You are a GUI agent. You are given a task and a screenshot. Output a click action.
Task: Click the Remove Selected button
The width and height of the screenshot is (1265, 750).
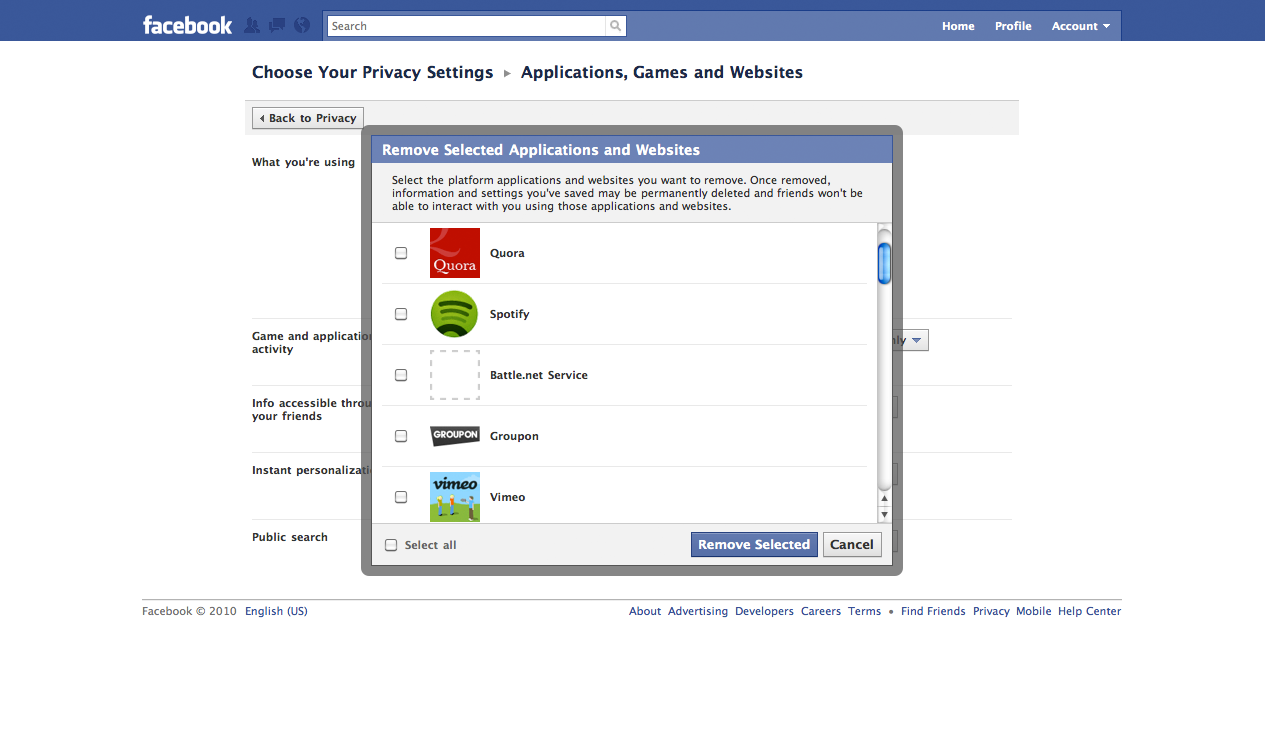pos(754,545)
